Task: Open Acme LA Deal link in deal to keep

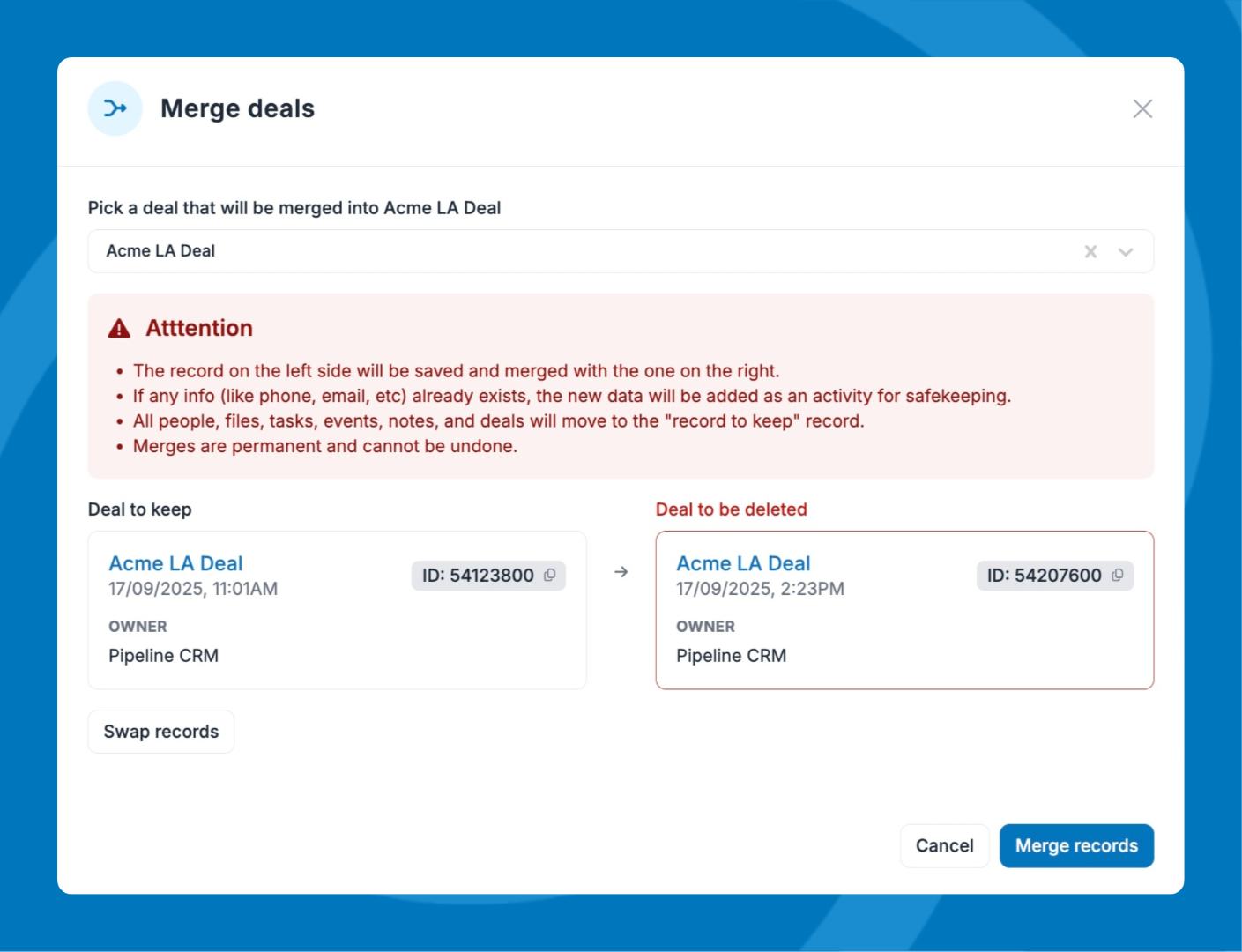Action: pyautogui.click(x=175, y=563)
